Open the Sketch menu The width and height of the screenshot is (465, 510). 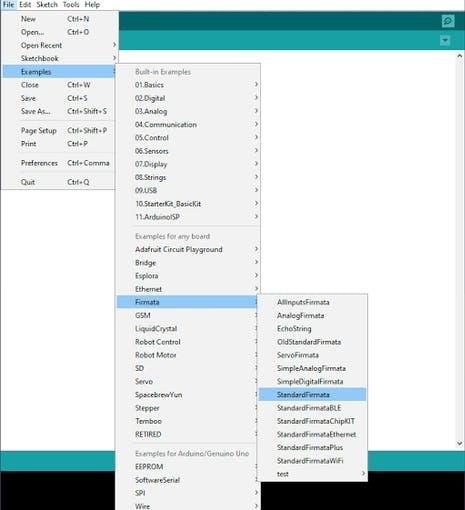(x=47, y=5)
